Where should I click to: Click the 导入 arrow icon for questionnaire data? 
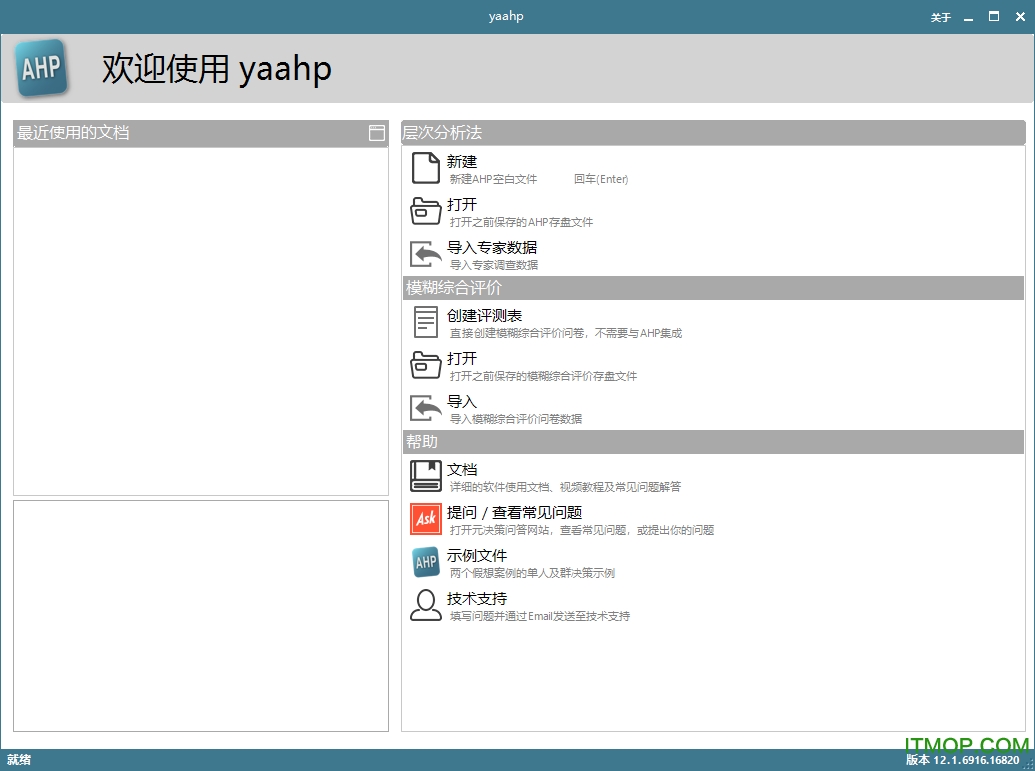(x=425, y=408)
